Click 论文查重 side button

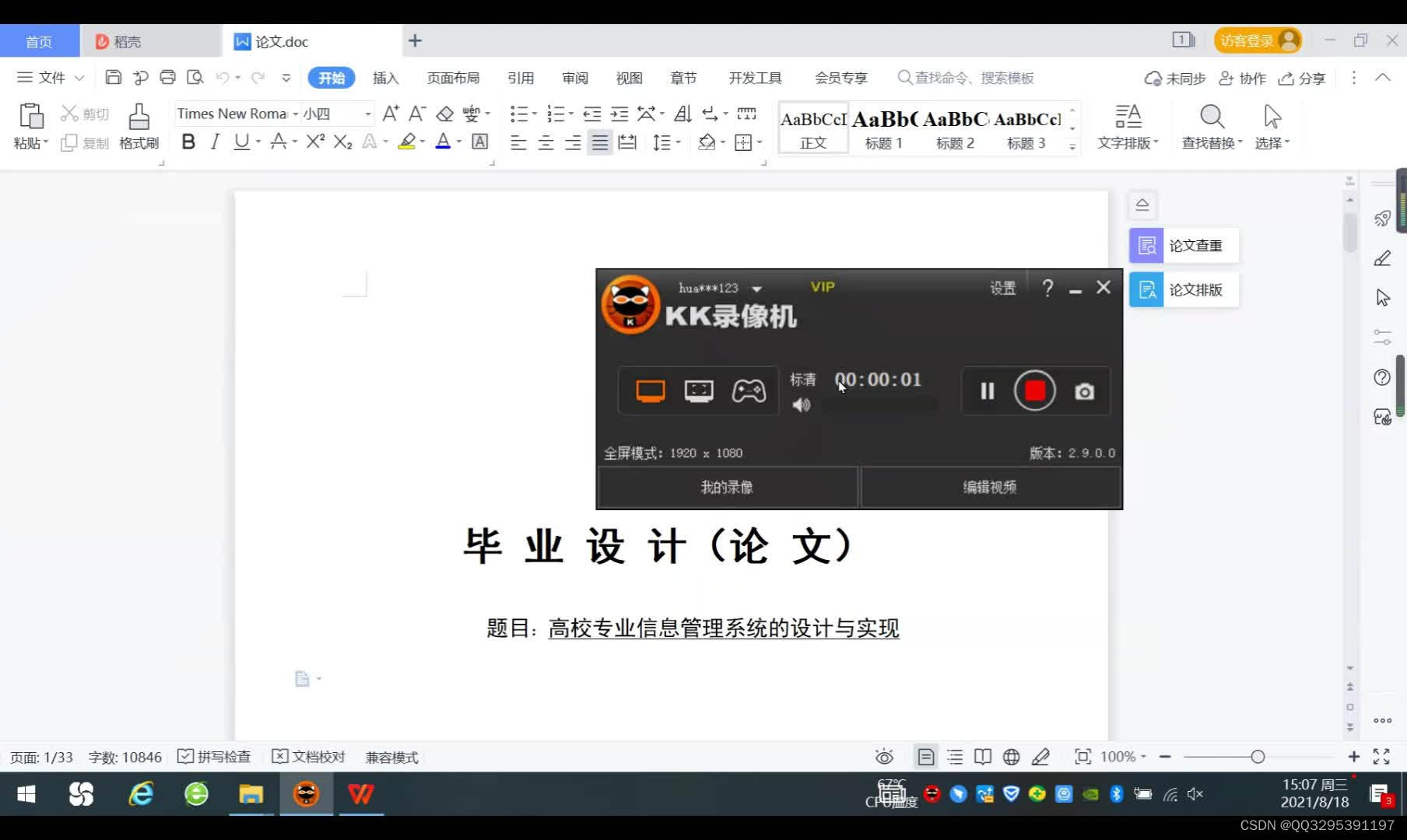[x=1184, y=246]
